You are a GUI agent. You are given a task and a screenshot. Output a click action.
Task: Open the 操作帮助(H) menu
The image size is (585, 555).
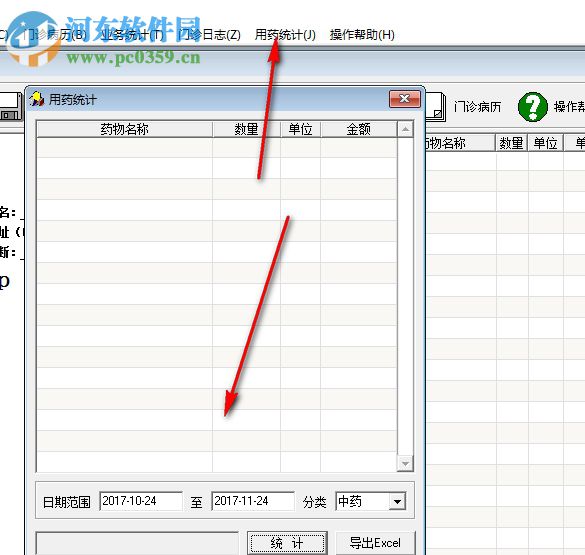click(x=362, y=35)
